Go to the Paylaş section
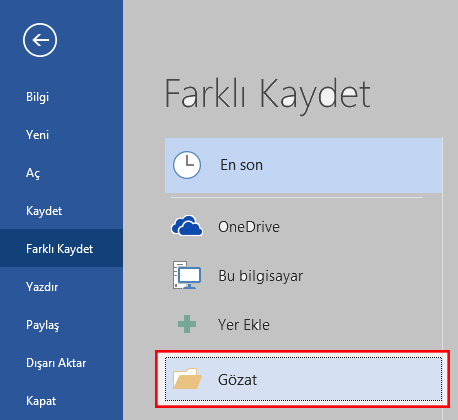The height and width of the screenshot is (420, 458). pyautogui.click(x=42, y=325)
